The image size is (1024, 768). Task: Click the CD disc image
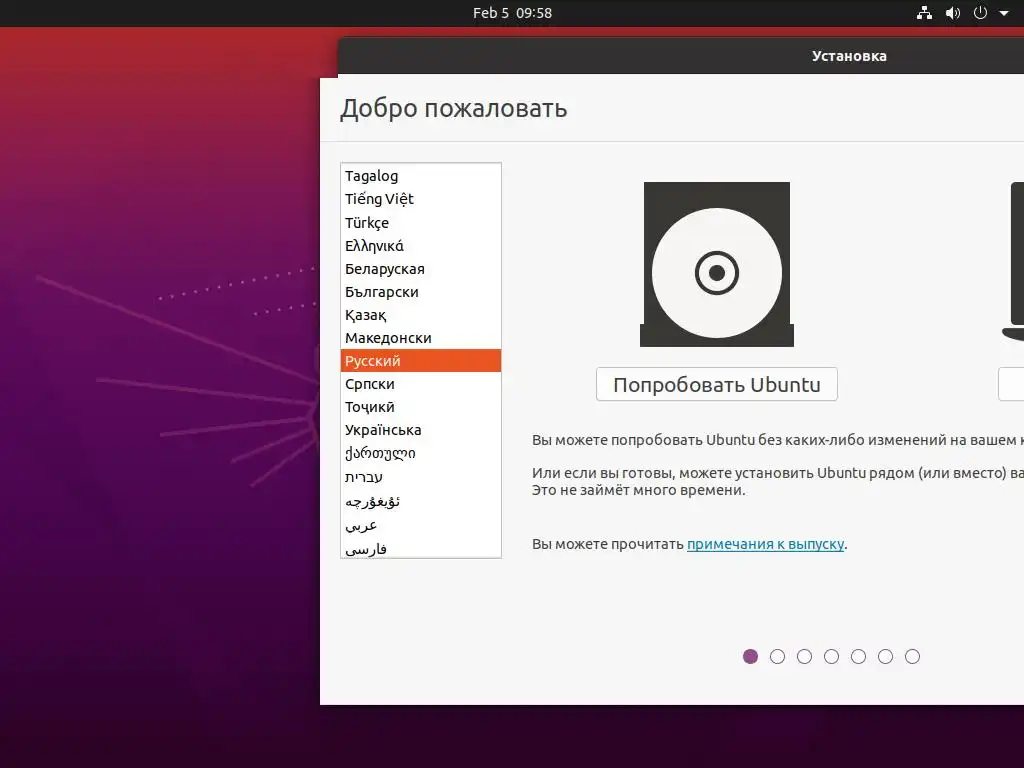point(716,264)
